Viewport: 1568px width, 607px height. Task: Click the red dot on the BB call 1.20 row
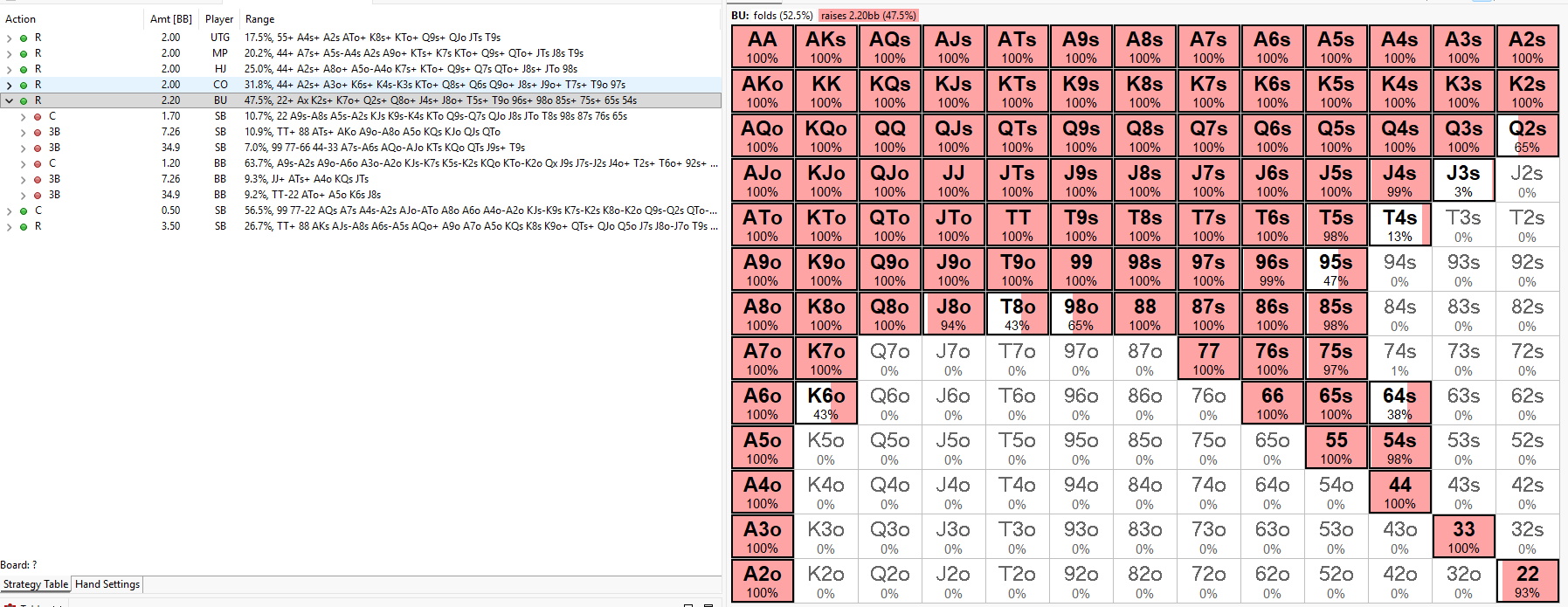pos(38,164)
